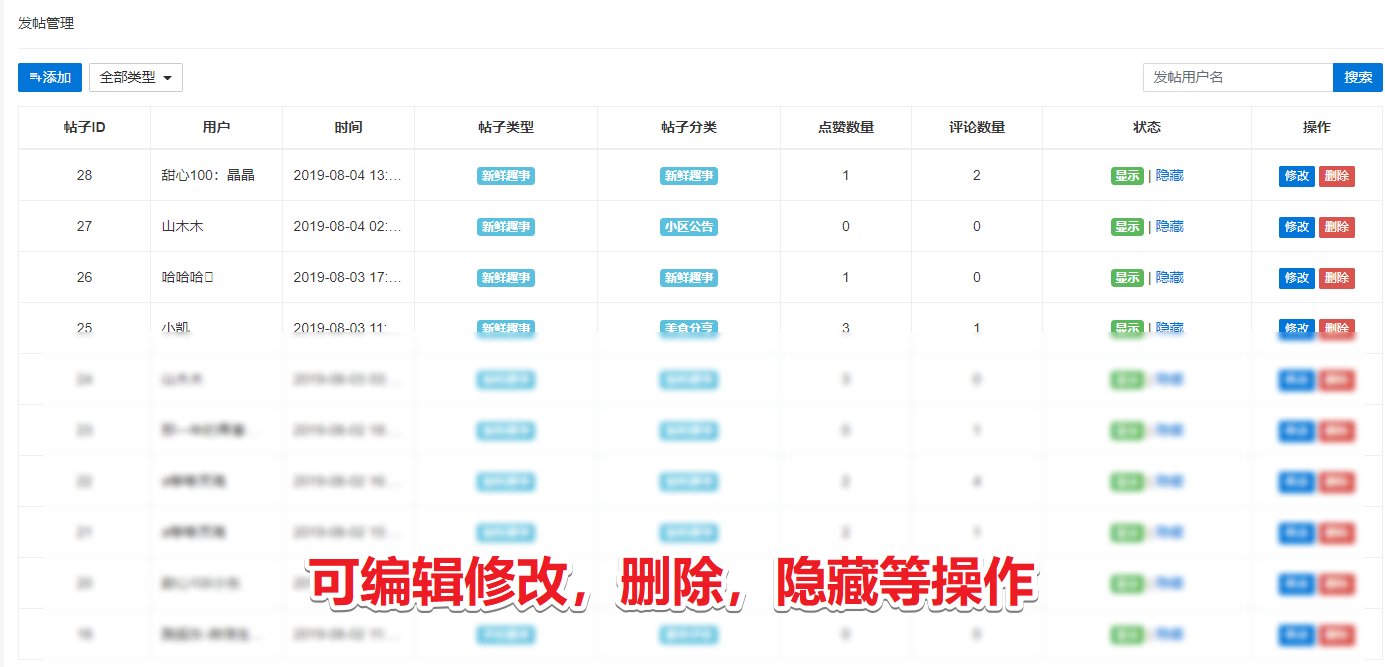Click the 显示 status badge for post 28
The image size is (1385, 667).
click(1127, 176)
